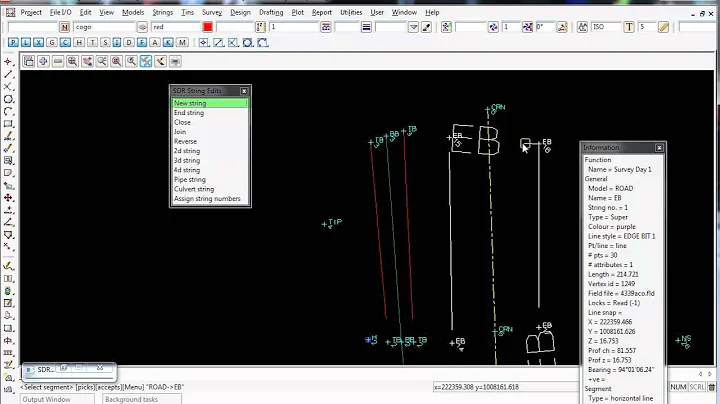Select the arc tool in left toolbar
The image size is (720, 404).
point(8,111)
